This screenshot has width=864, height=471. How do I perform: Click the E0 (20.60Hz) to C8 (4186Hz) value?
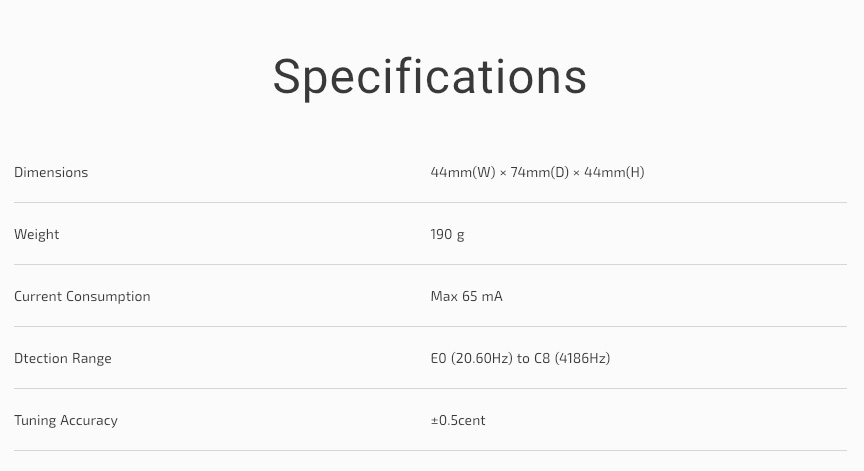coord(520,358)
